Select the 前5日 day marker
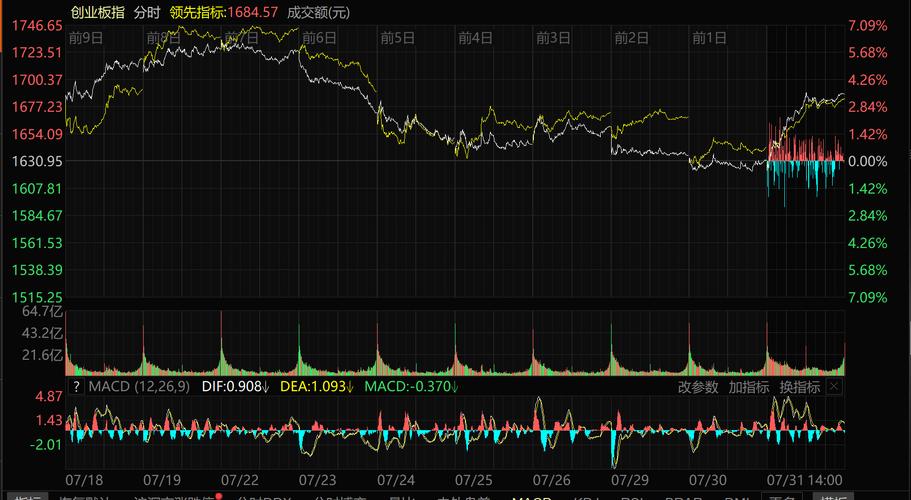The width and height of the screenshot is (911, 500). 398,38
